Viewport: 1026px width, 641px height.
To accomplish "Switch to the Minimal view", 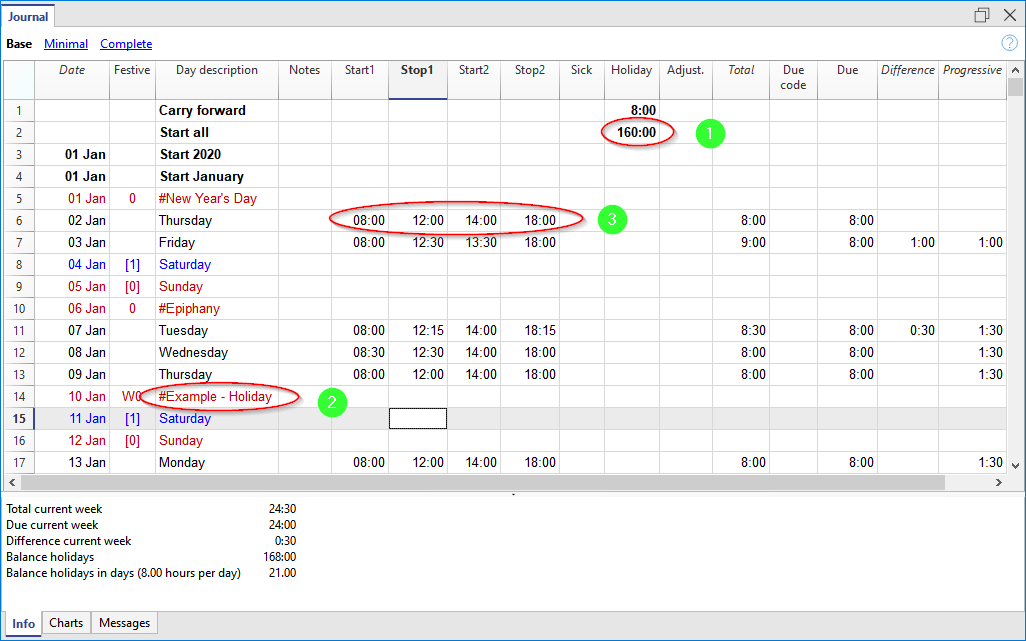I will [66, 44].
